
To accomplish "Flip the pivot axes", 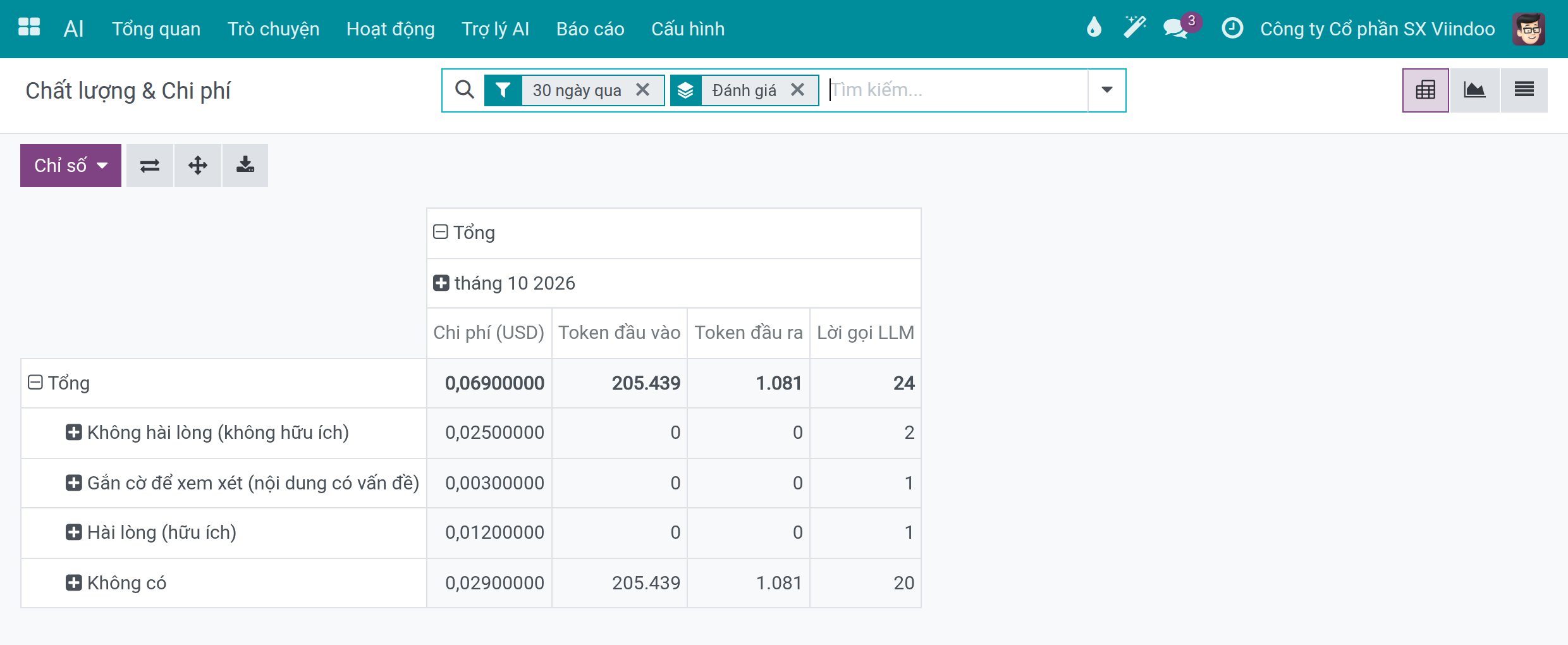I will coord(150,166).
